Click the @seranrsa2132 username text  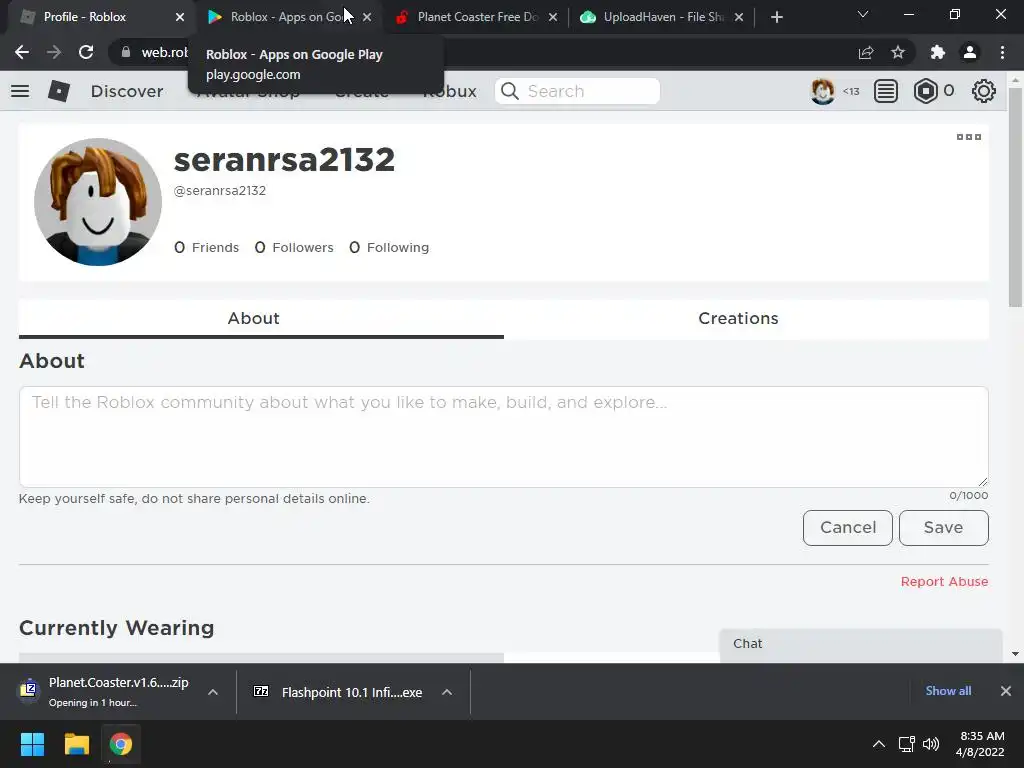click(x=219, y=191)
